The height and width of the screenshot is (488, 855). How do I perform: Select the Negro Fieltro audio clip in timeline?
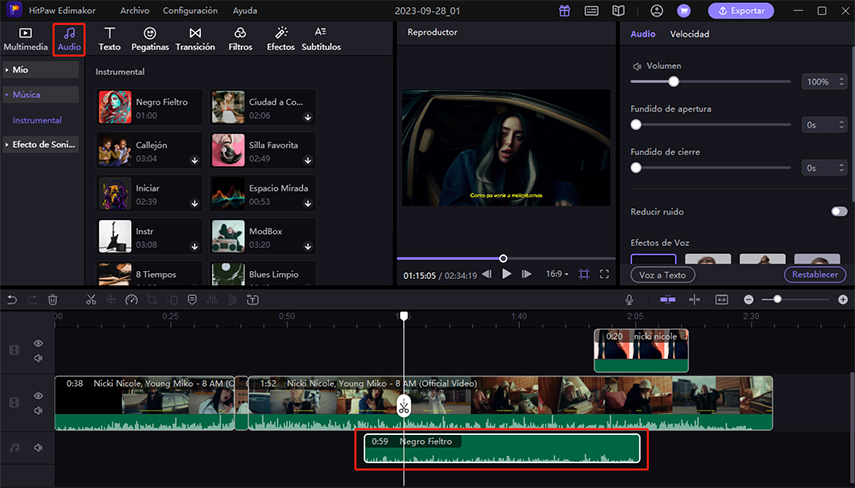pyautogui.click(x=502, y=448)
